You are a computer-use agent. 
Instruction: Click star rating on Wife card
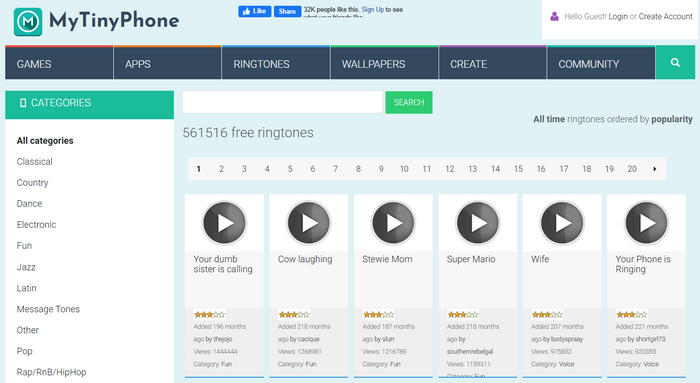pos(547,315)
